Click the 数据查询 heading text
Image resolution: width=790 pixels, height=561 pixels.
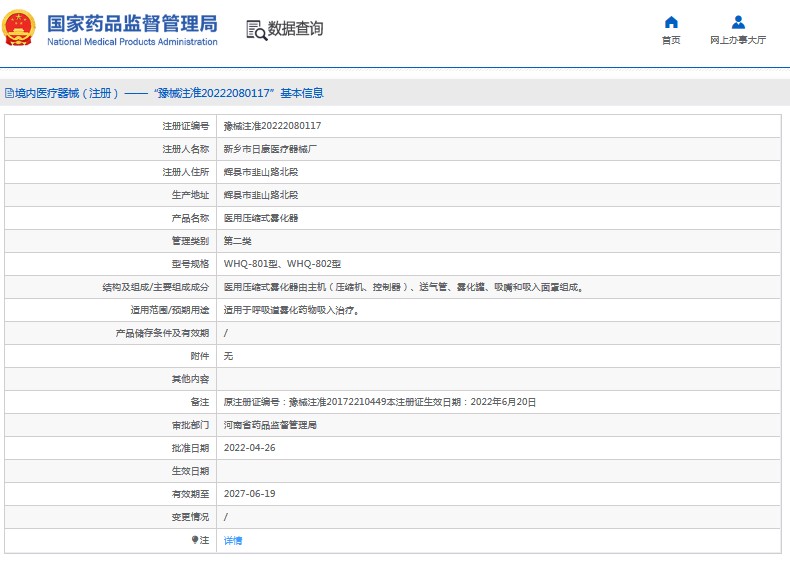(x=296, y=29)
